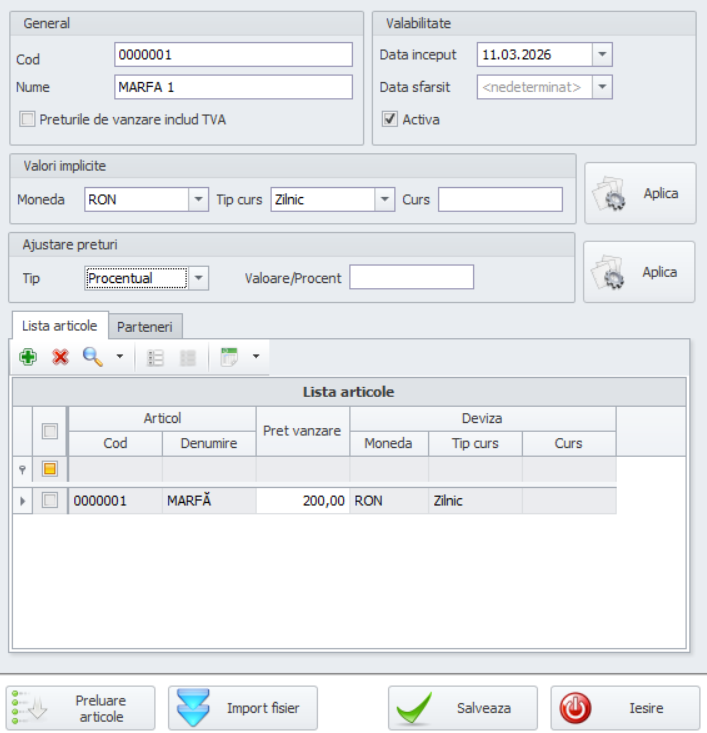Click the Valoare/Procent input field
Image resolution: width=707 pixels, height=733 pixels.
coord(411,278)
